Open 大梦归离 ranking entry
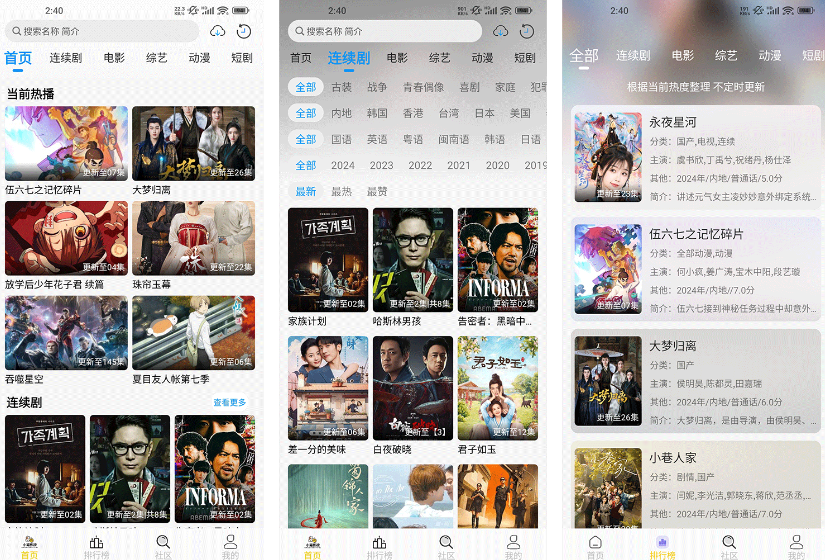Image resolution: width=825 pixels, height=560 pixels. tap(696, 381)
